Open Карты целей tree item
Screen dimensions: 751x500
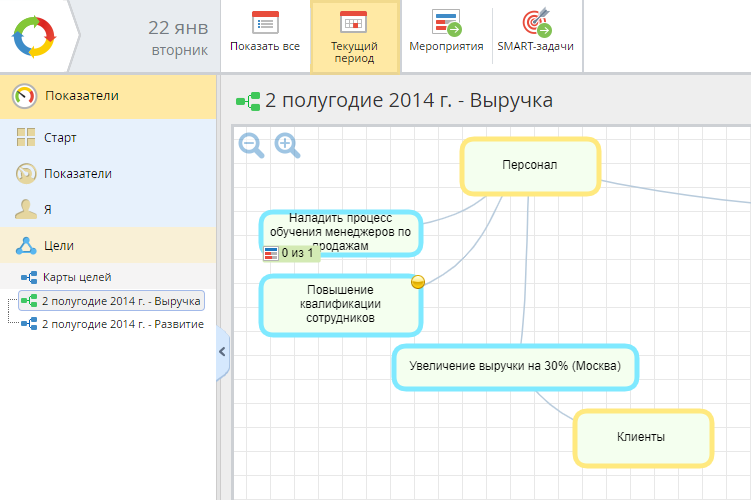76,277
